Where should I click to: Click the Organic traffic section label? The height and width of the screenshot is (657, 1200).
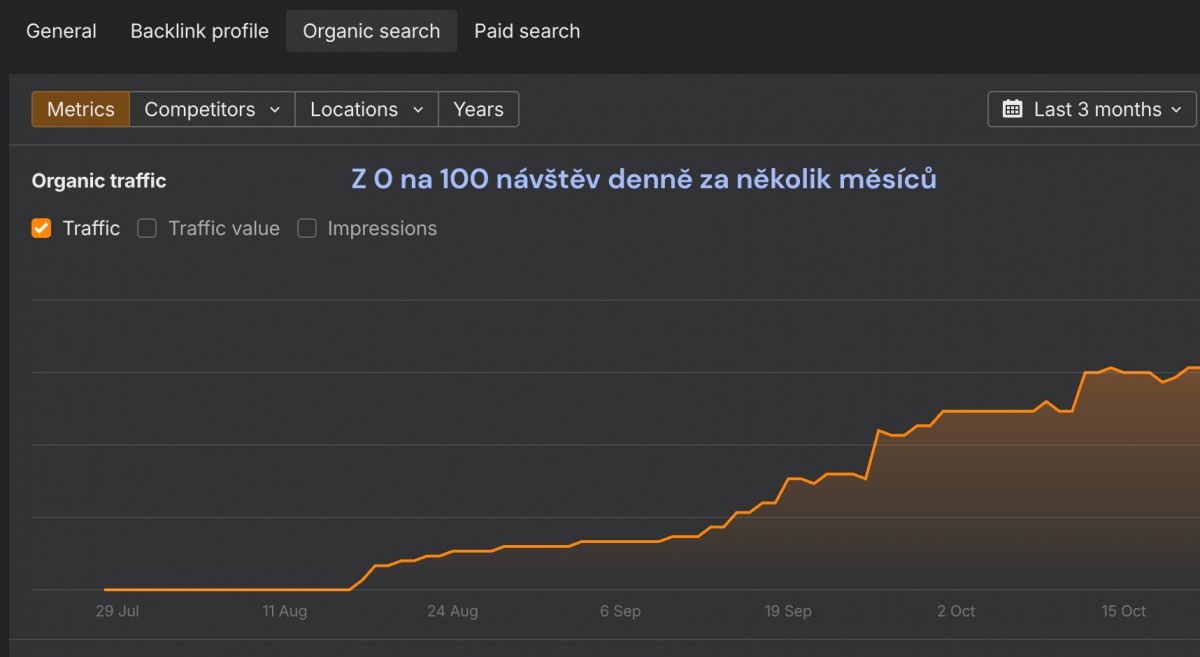98,181
